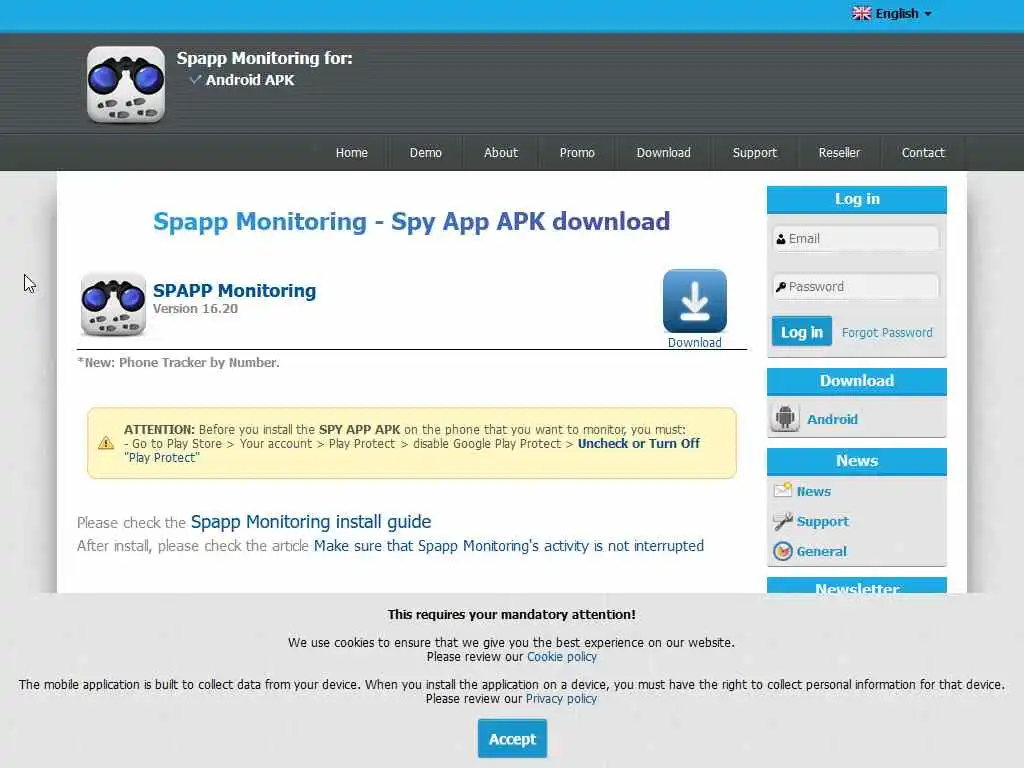Click the SPAPP Monitoring title text
The width and height of the screenshot is (1024, 768).
tap(234, 291)
